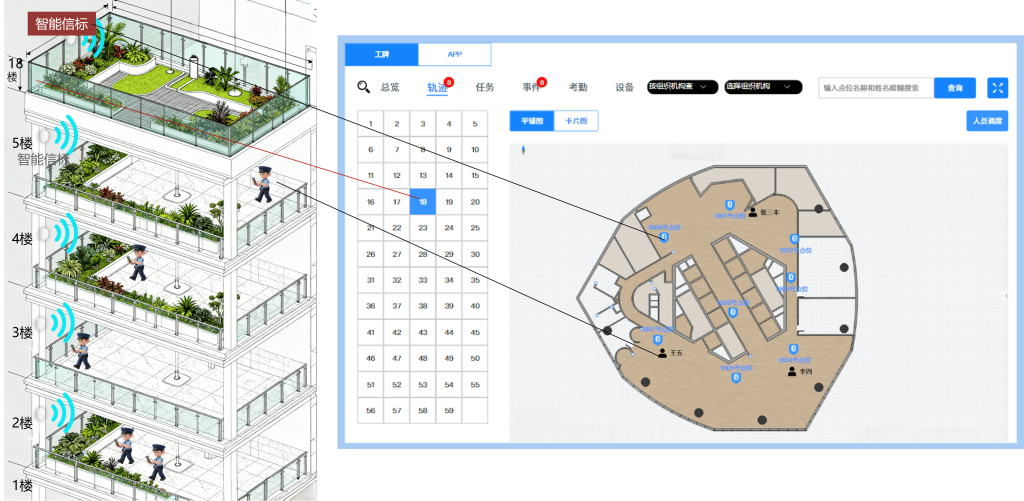The width and height of the screenshot is (1024, 501).
Task: Open the 按组织机构查 dropdown
Action: click(683, 88)
